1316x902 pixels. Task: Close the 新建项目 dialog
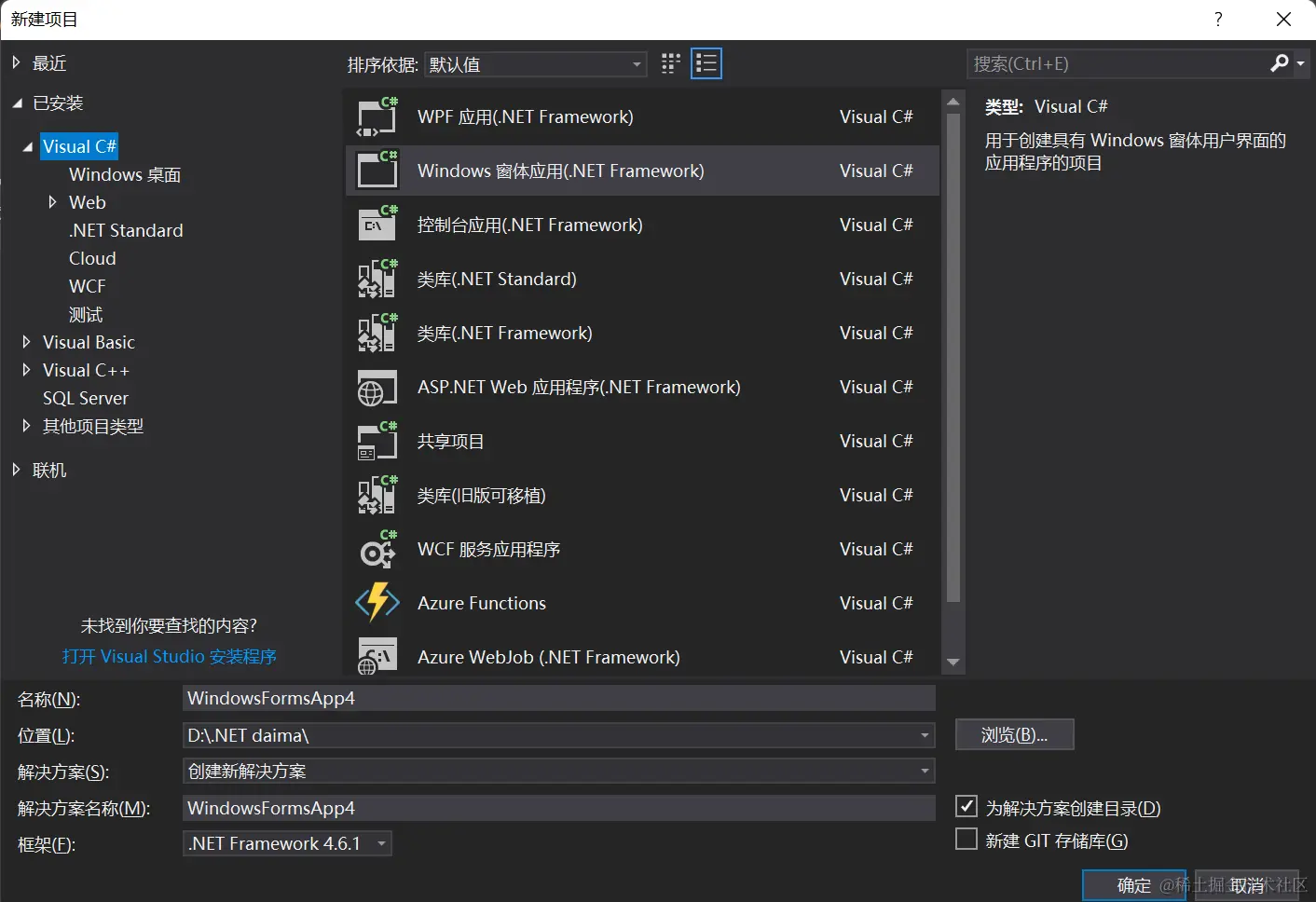[1283, 19]
